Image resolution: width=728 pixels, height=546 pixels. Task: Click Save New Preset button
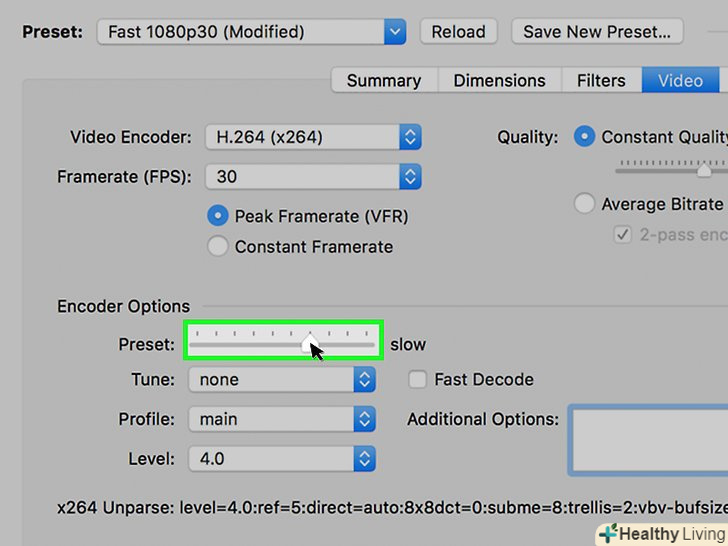tap(596, 31)
